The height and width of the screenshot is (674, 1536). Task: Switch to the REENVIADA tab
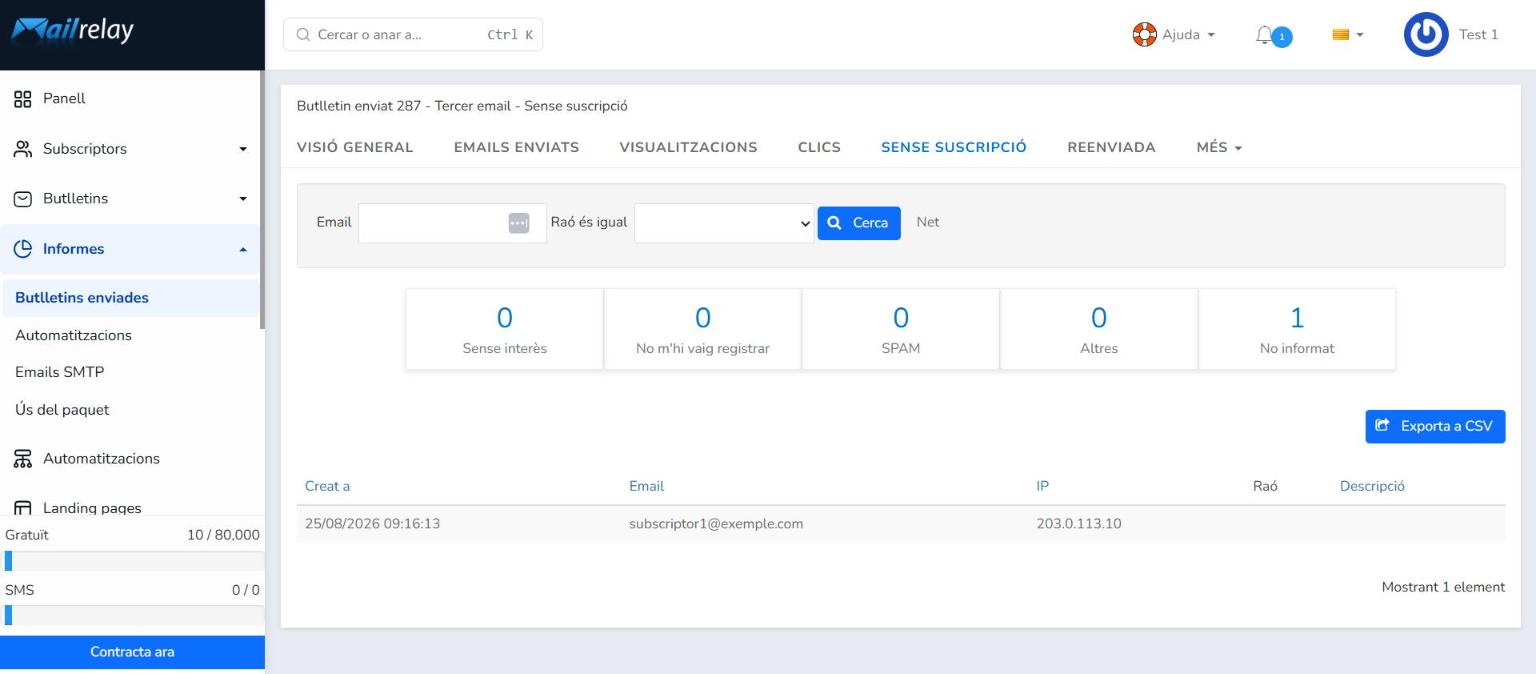pos(1112,147)
